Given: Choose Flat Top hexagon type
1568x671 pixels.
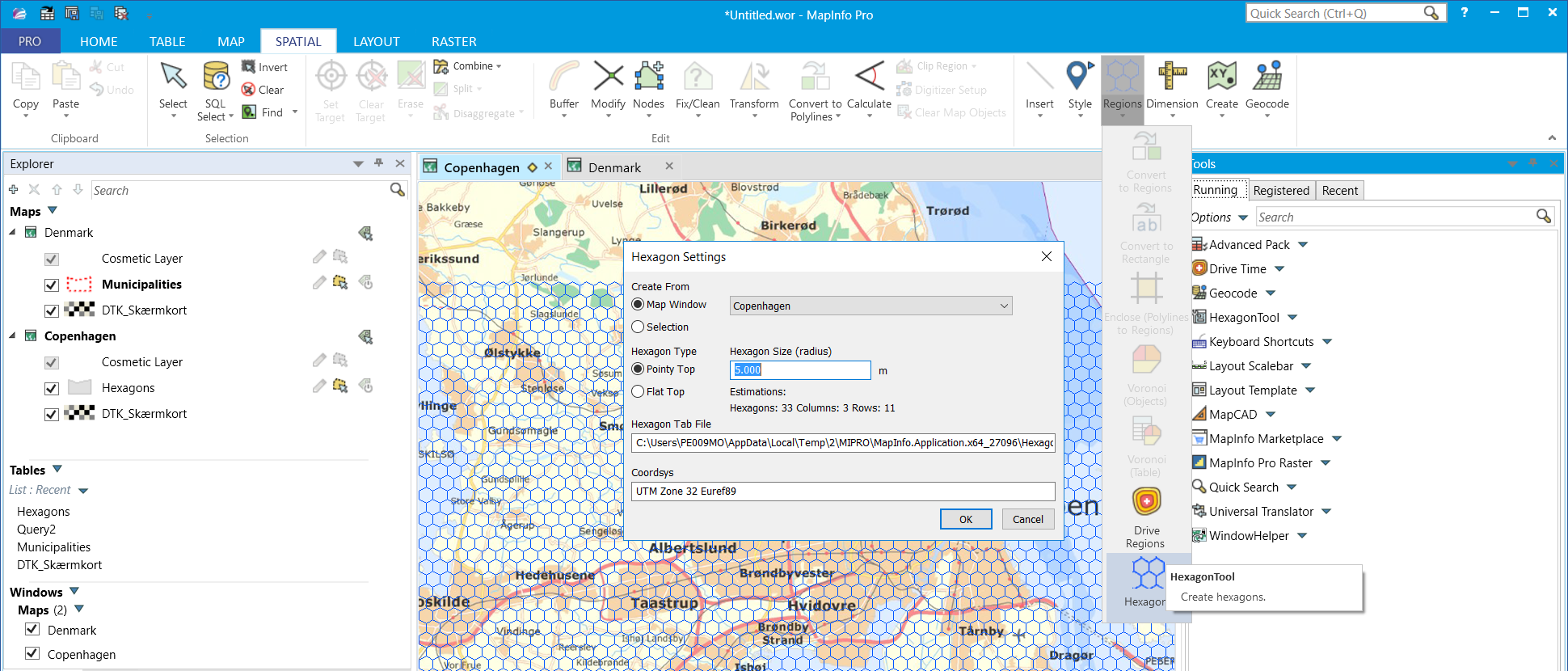Looking at the screenshot, I should pyautogui.click(x=638, y=391).
